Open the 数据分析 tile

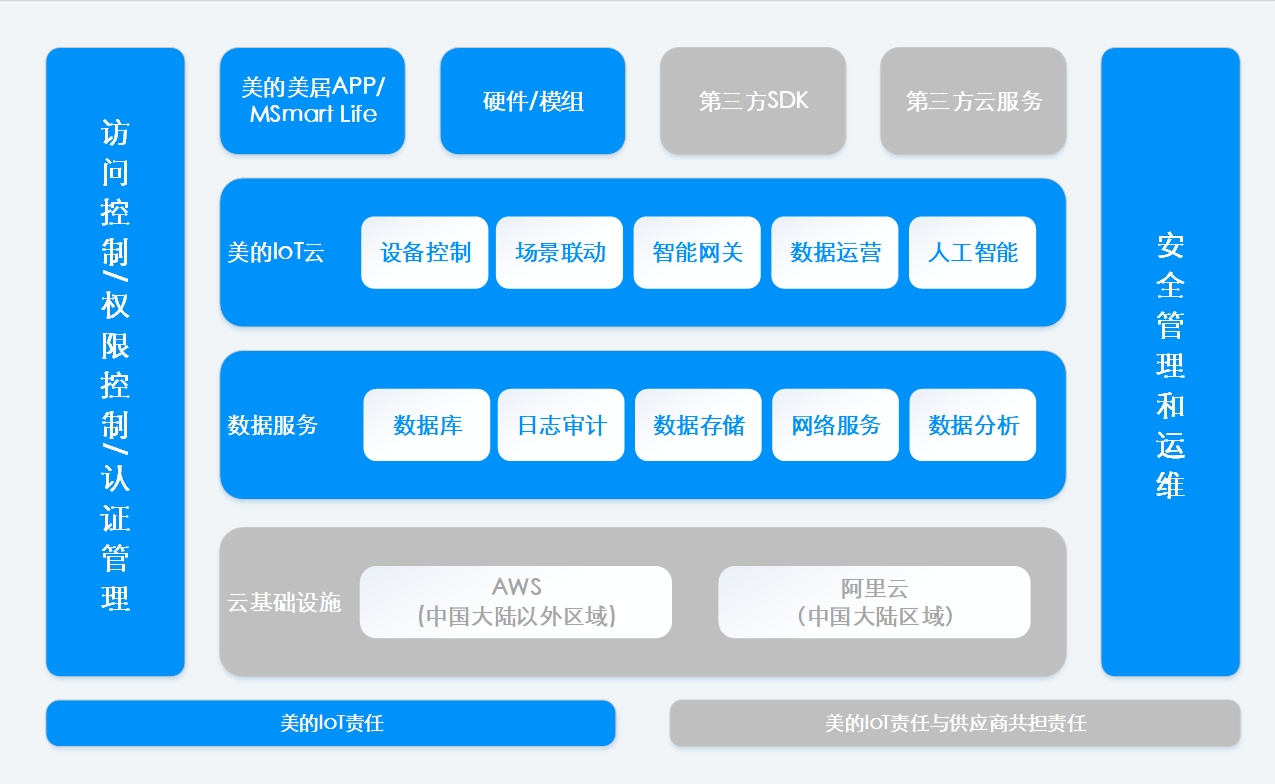click(x=972, y=425)
